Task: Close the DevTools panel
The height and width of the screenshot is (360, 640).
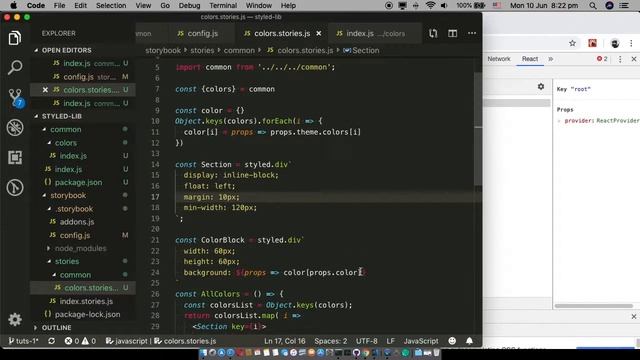Action: coord(634,59)
